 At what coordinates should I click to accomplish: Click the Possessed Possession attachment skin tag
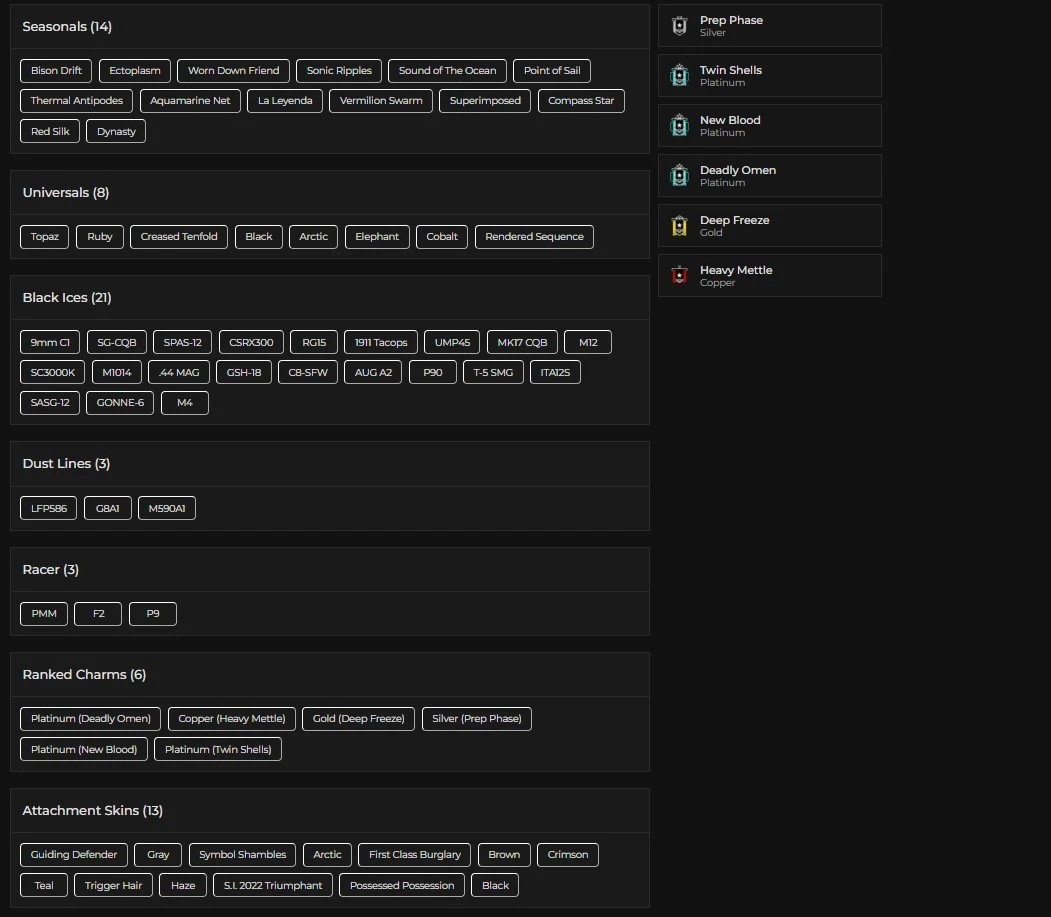tap(402, 885)
